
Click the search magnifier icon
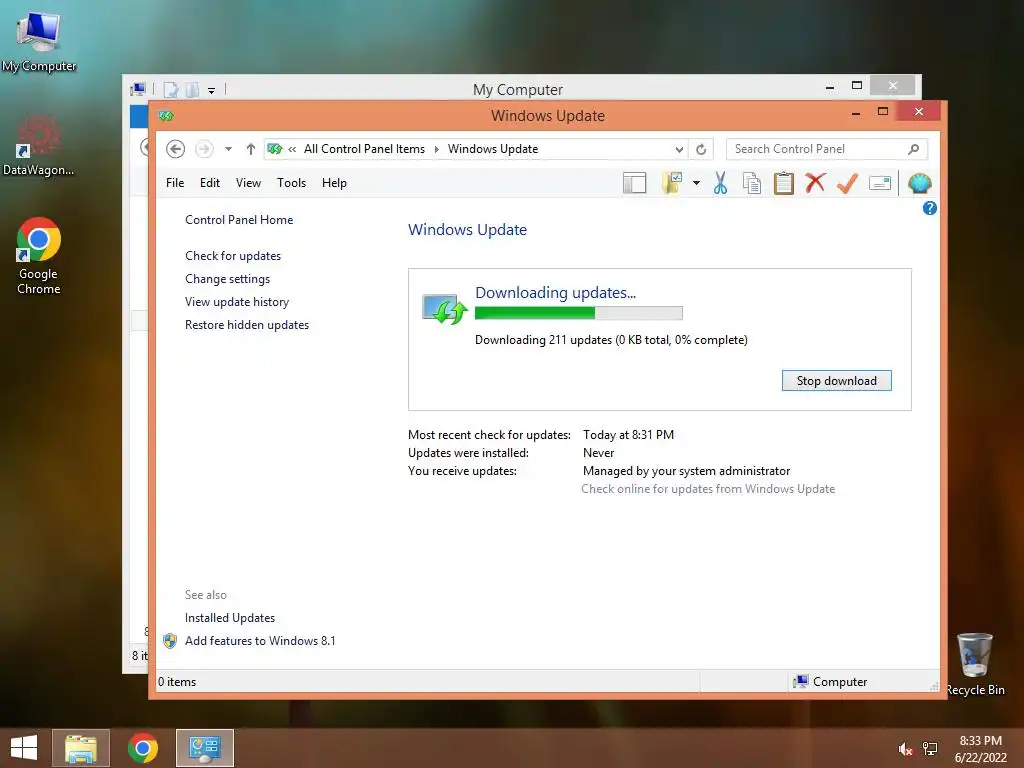coord(914,149)
